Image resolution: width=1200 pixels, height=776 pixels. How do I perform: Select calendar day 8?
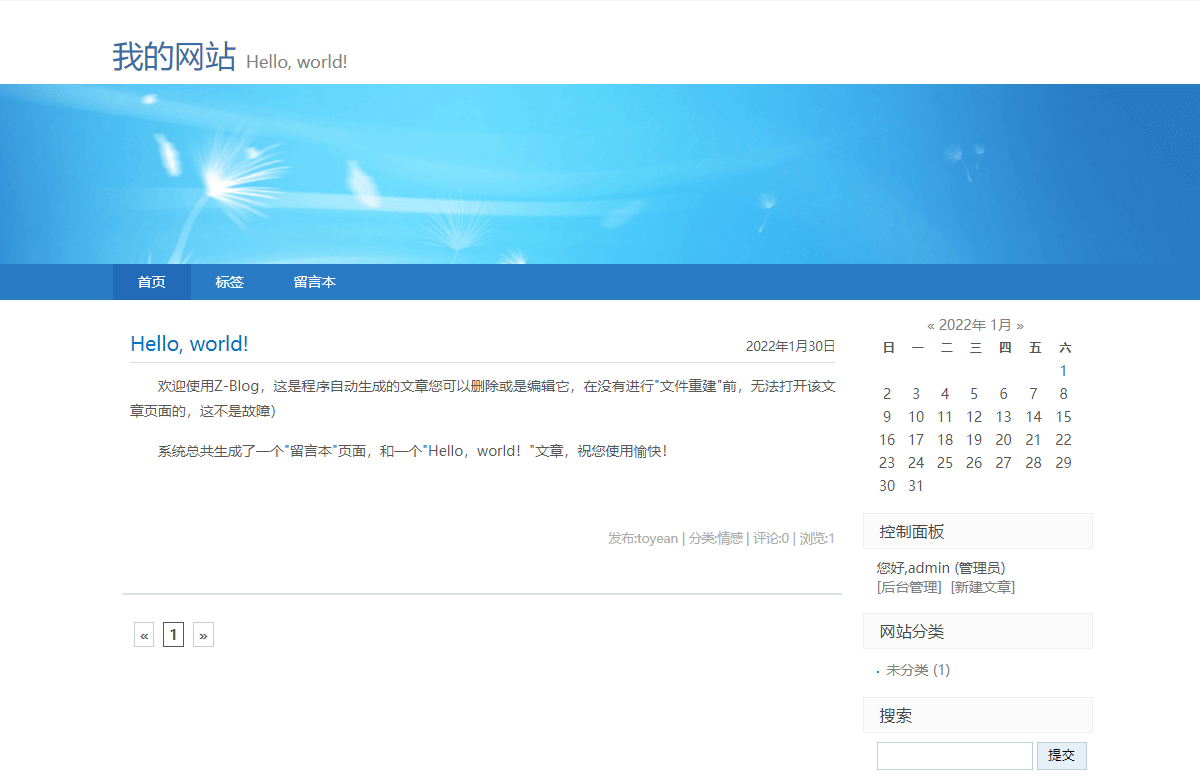coord(1064,394)
